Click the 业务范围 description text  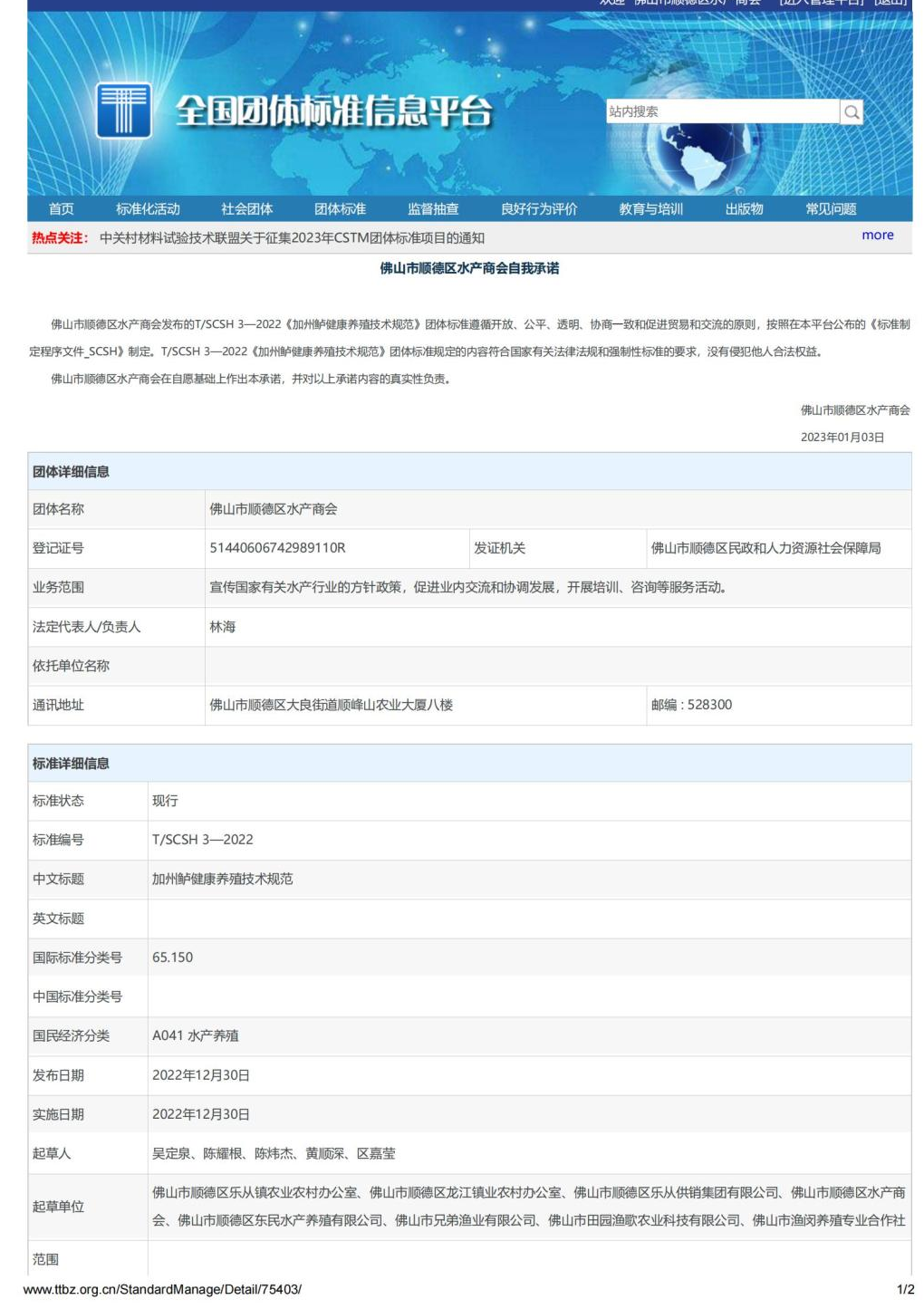click(468, 587)
